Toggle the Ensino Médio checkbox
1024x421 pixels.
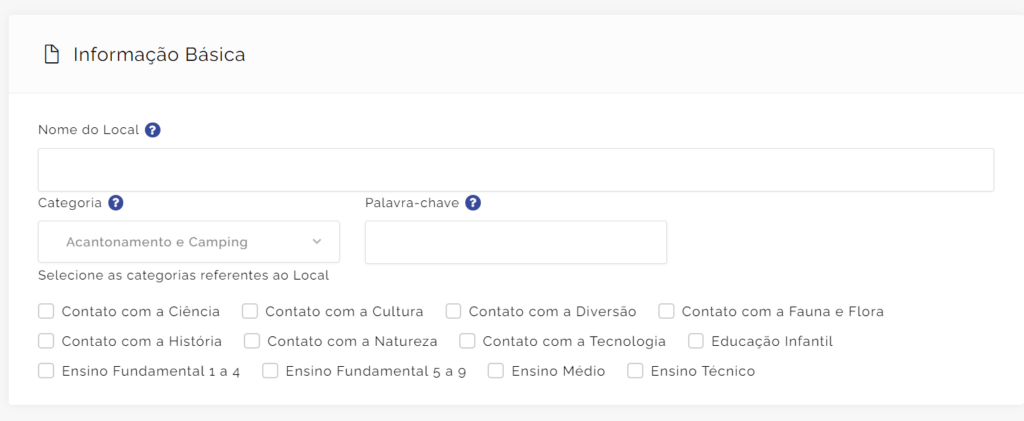point(496,371)
